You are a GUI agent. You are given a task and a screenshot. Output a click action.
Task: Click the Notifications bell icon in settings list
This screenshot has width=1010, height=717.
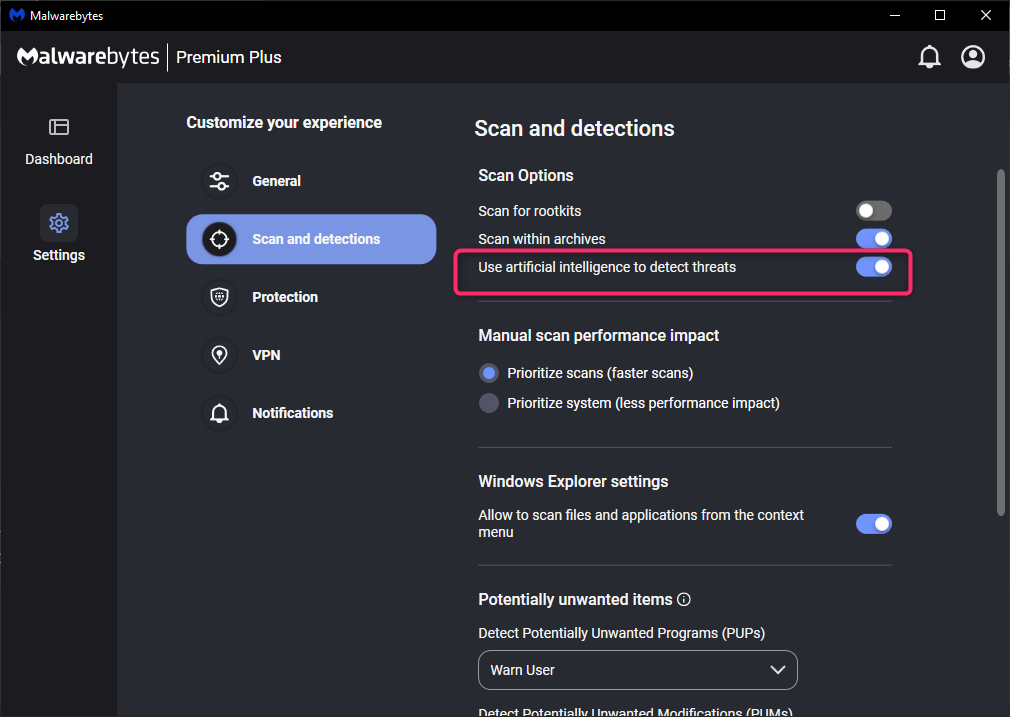click(220, 413)
